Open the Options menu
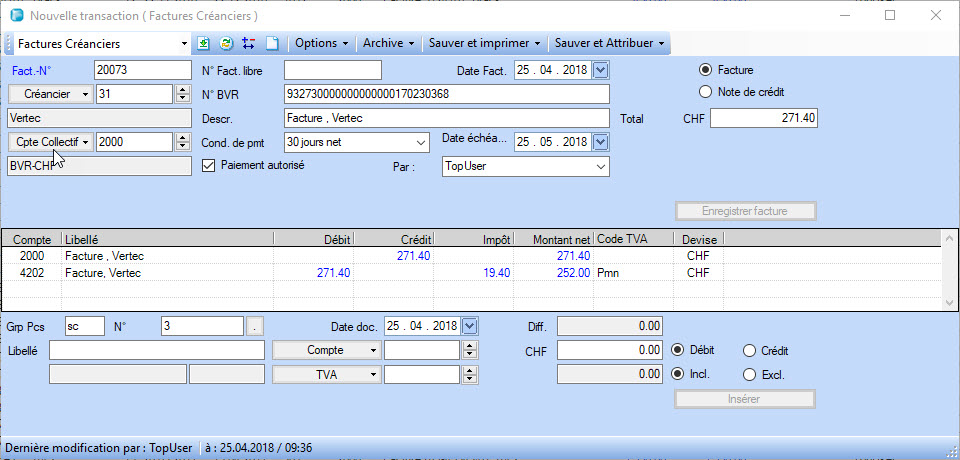Image resolution: width=960 pixels, height=460 pixels. pyautogui.click(x=322, y=43)
